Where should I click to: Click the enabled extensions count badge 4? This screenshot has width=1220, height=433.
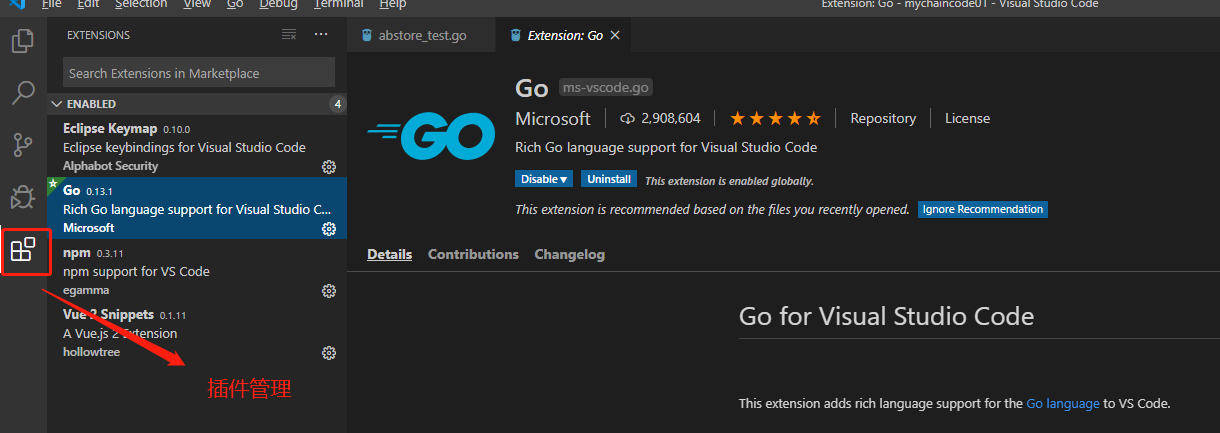(x=338, y=104)
